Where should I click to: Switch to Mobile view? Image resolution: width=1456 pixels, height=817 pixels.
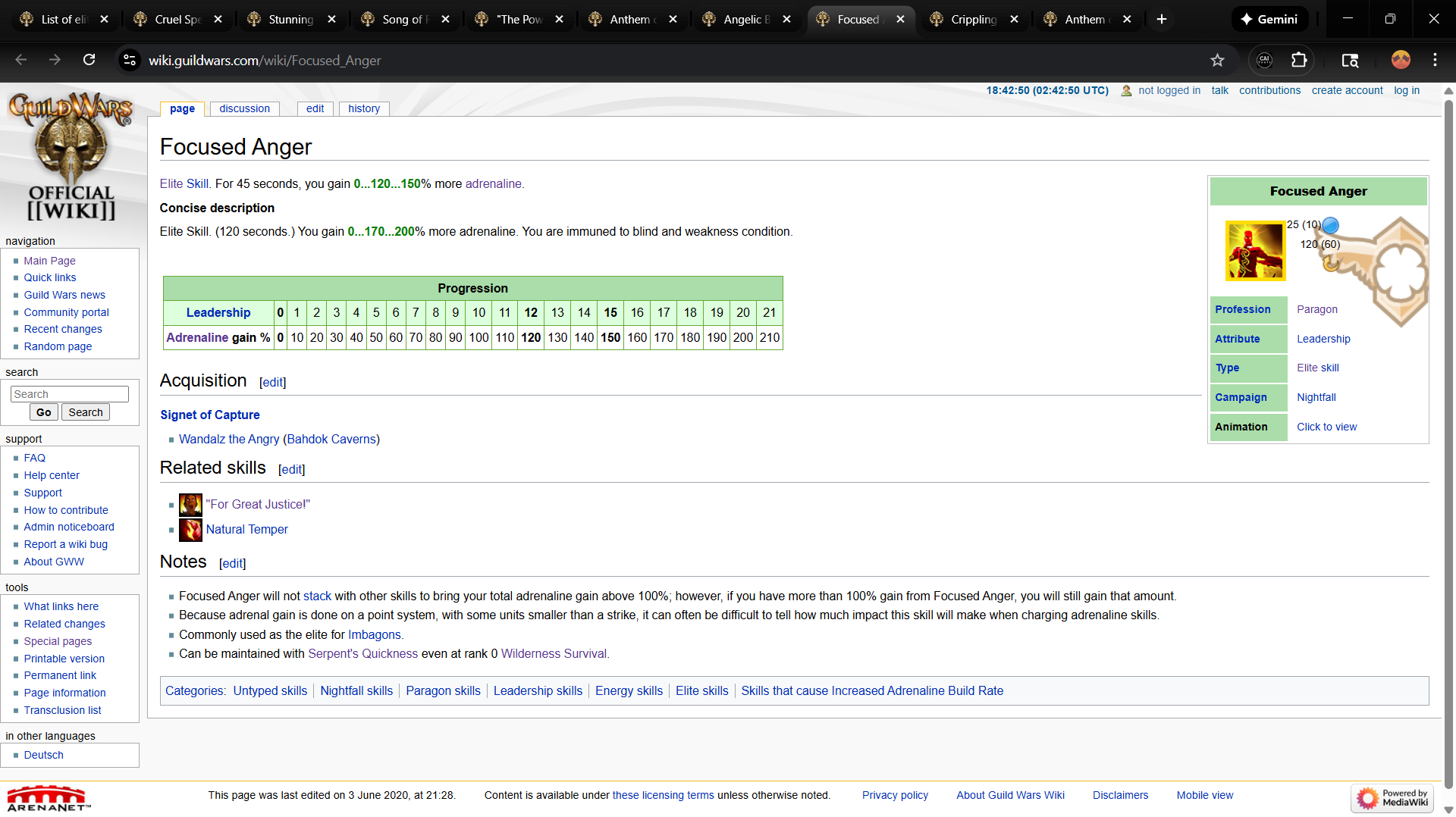pos(1205,796)
